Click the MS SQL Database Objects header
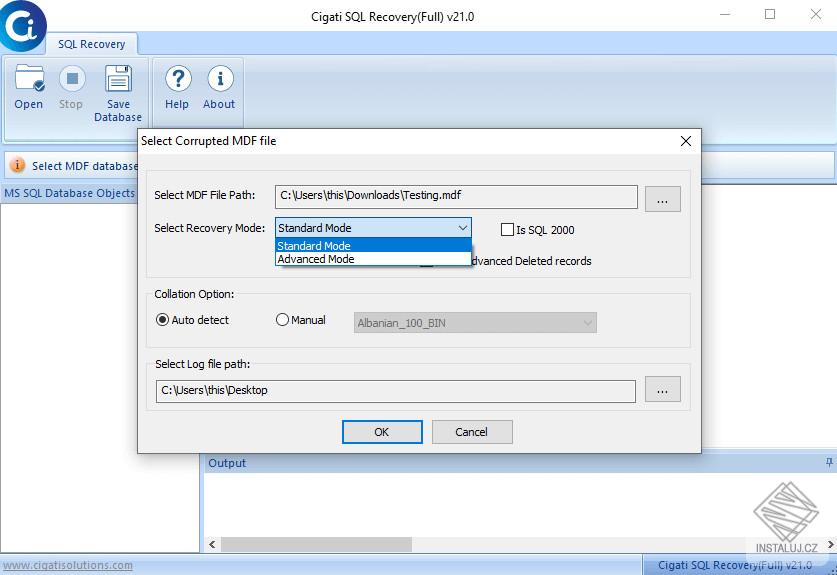This screenshot has width=837, height=575. coord(69,193)
